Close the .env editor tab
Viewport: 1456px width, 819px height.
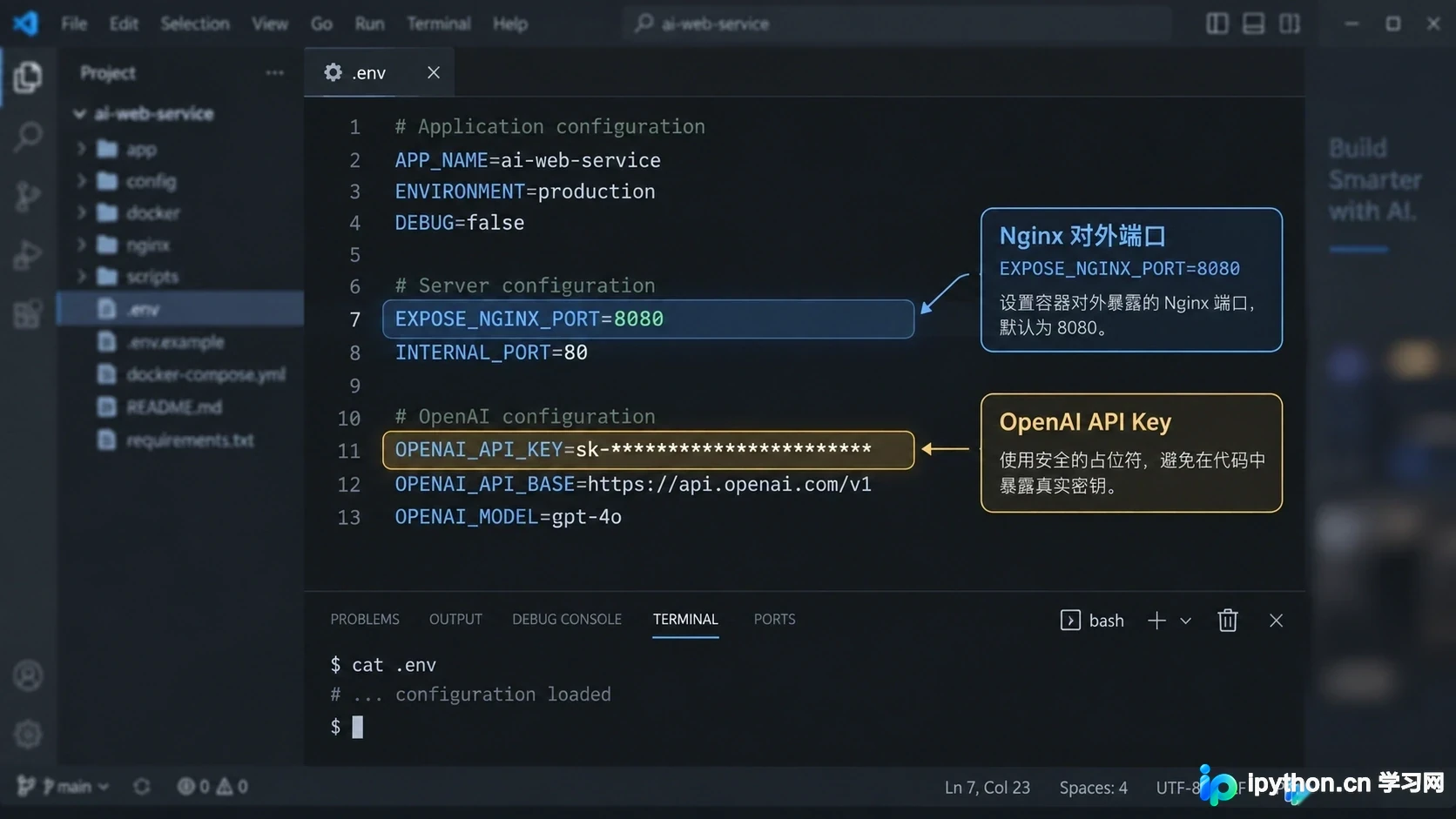(434, 73)
